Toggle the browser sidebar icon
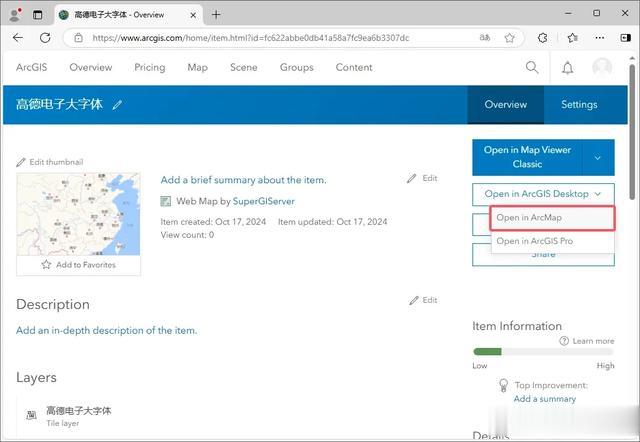640x442 pixels. (x=625, y=38)
